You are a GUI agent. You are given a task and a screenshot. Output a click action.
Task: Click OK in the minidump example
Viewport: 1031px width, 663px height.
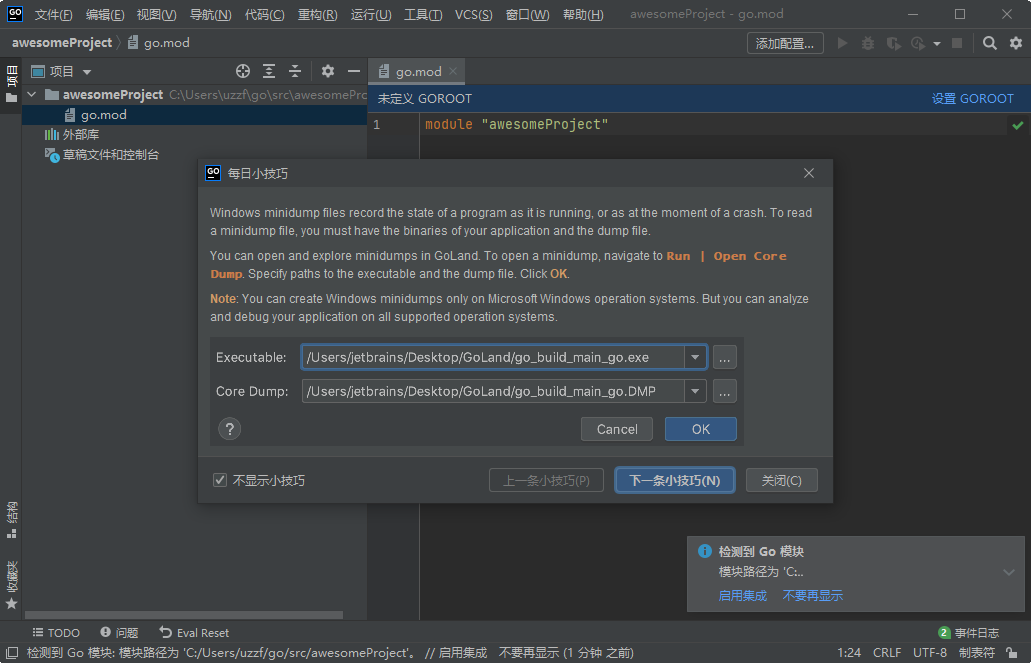pos(701,429)
